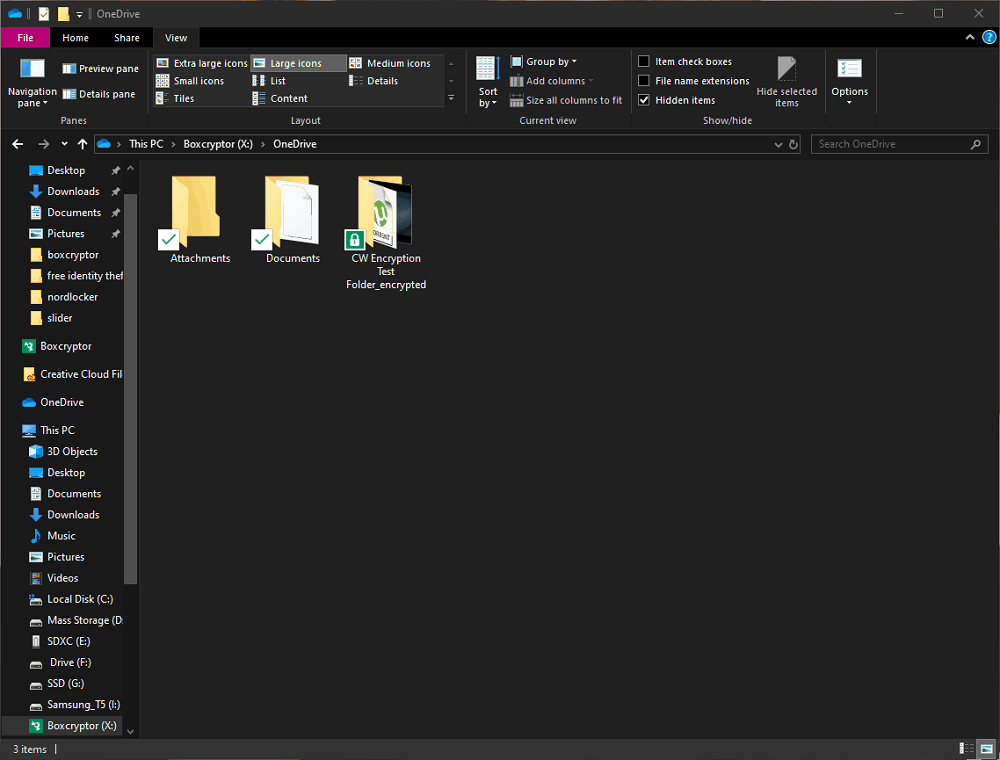
Task: Toggle the Preview pane
Action: 100,68
